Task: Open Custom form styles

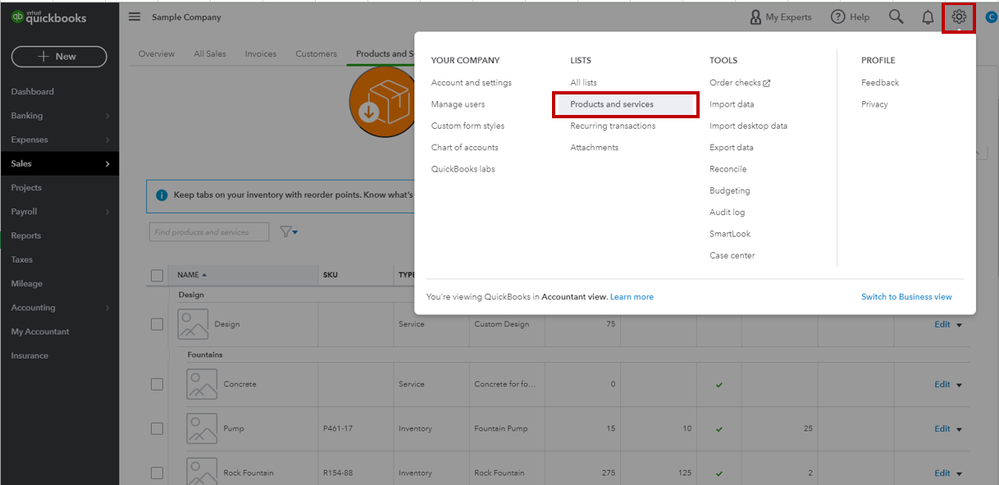Action: pyautogui.click(x=468, y=126)
